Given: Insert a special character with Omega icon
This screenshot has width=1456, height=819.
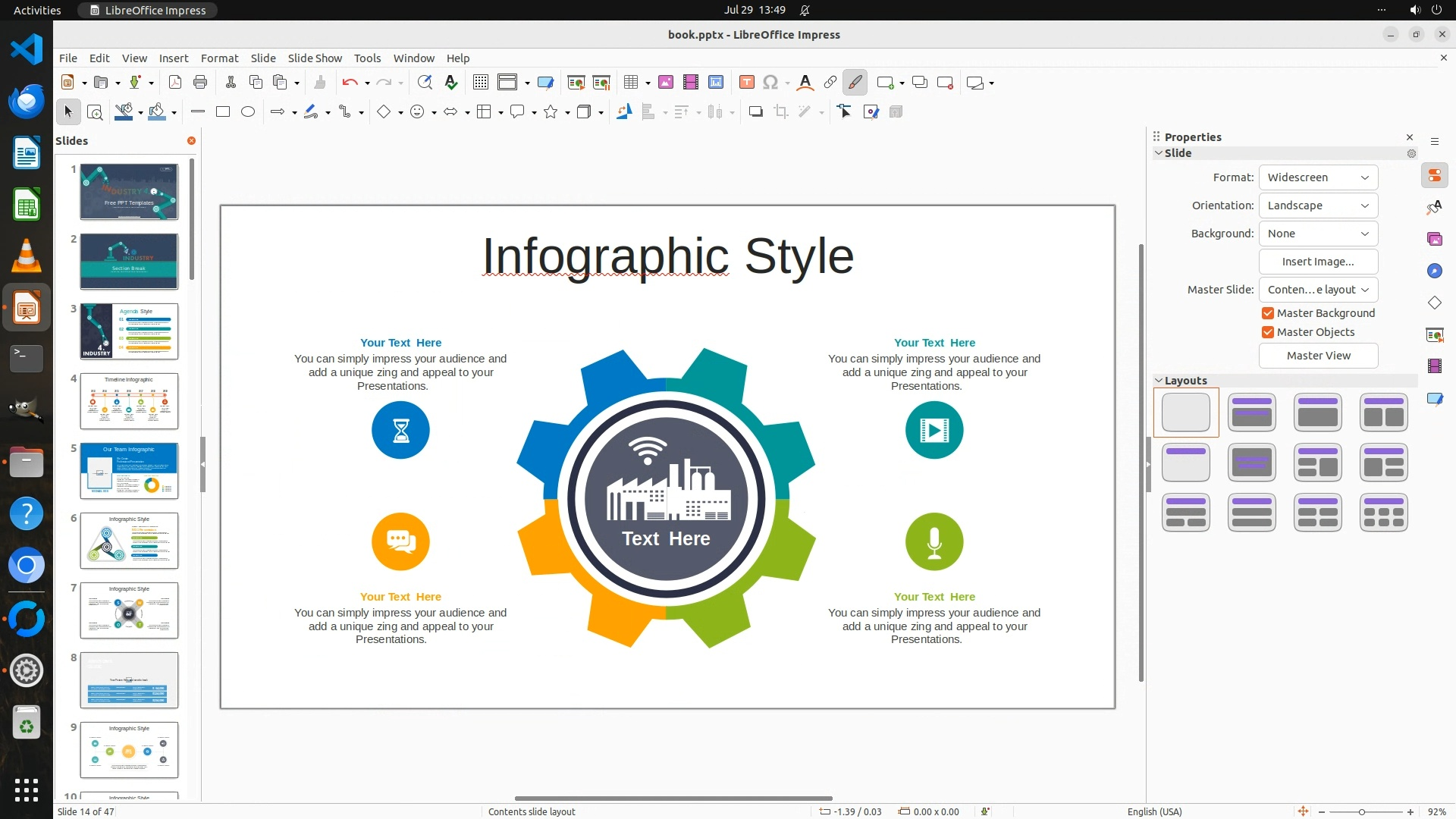Looking at the screenshot, I should (x=770, y=83).
